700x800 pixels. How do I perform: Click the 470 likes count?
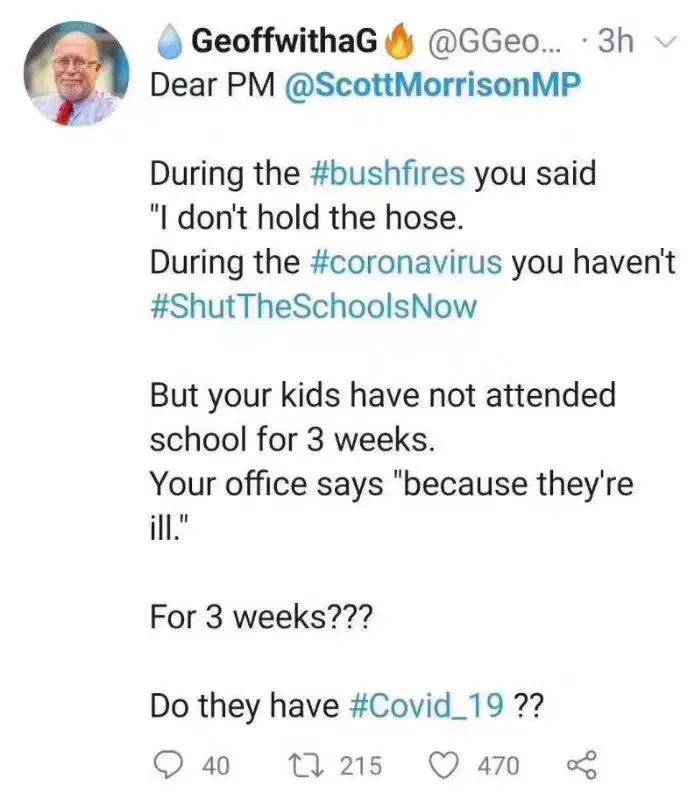tap(497, 767)
